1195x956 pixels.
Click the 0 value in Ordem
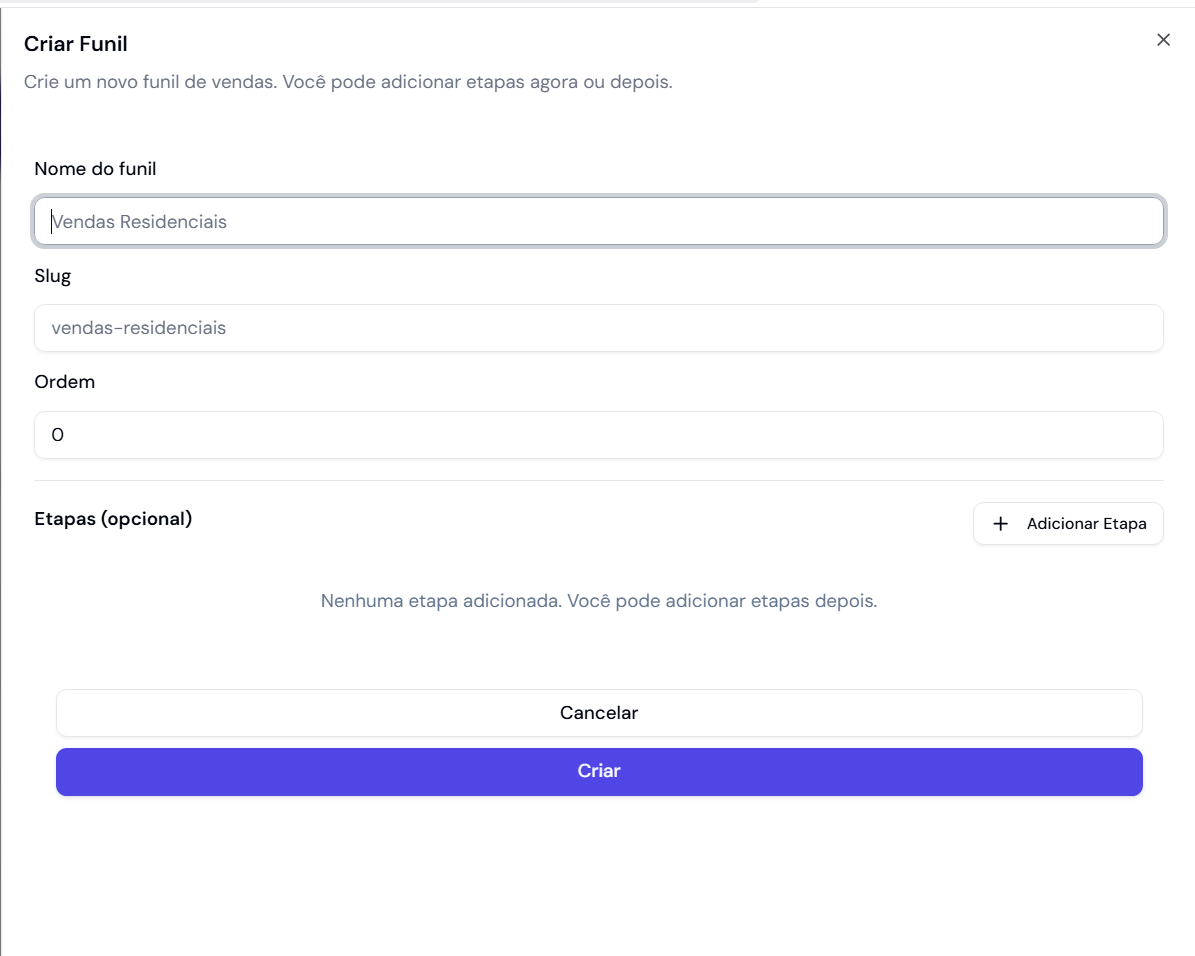point(58,435)
